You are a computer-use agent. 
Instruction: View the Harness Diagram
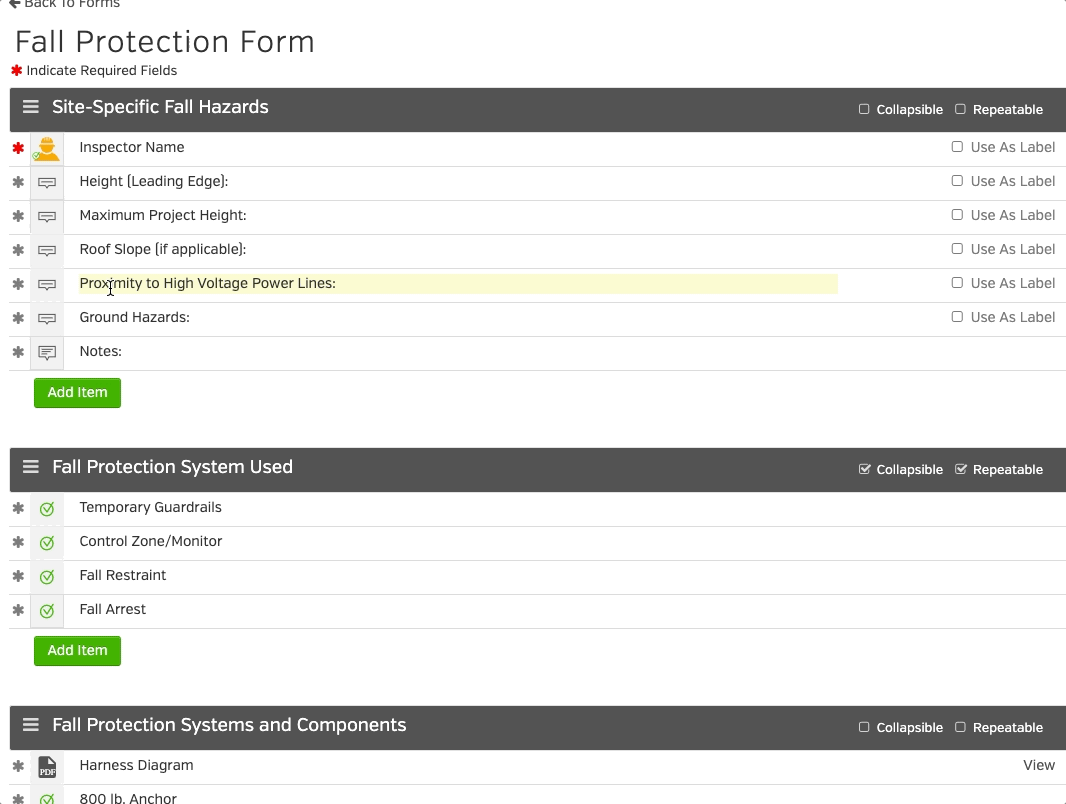[1039, 766]
